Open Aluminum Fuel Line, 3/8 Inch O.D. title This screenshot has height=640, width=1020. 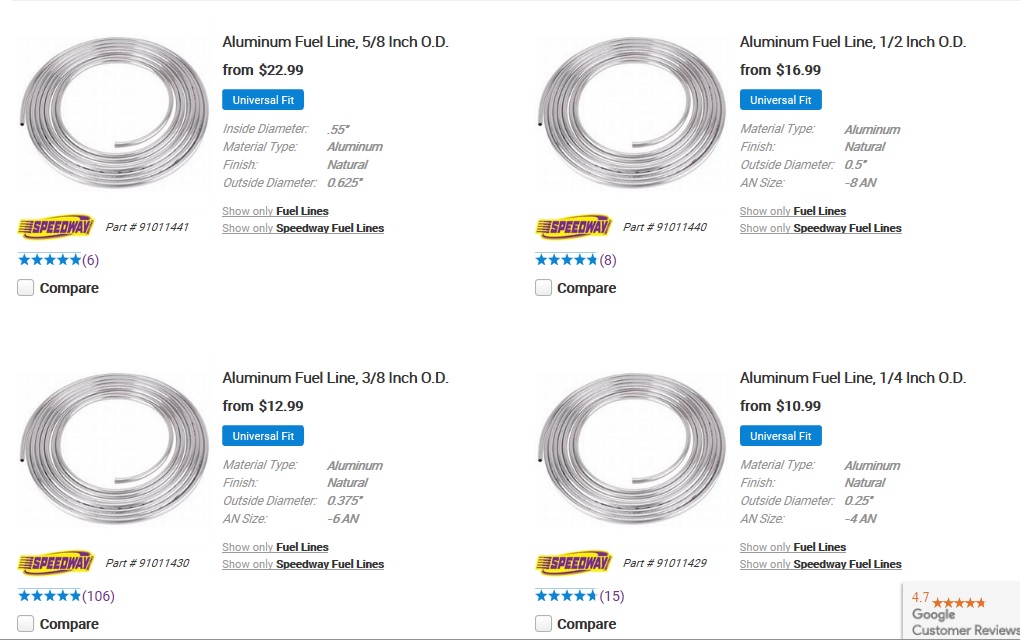[x=336, y=378]
